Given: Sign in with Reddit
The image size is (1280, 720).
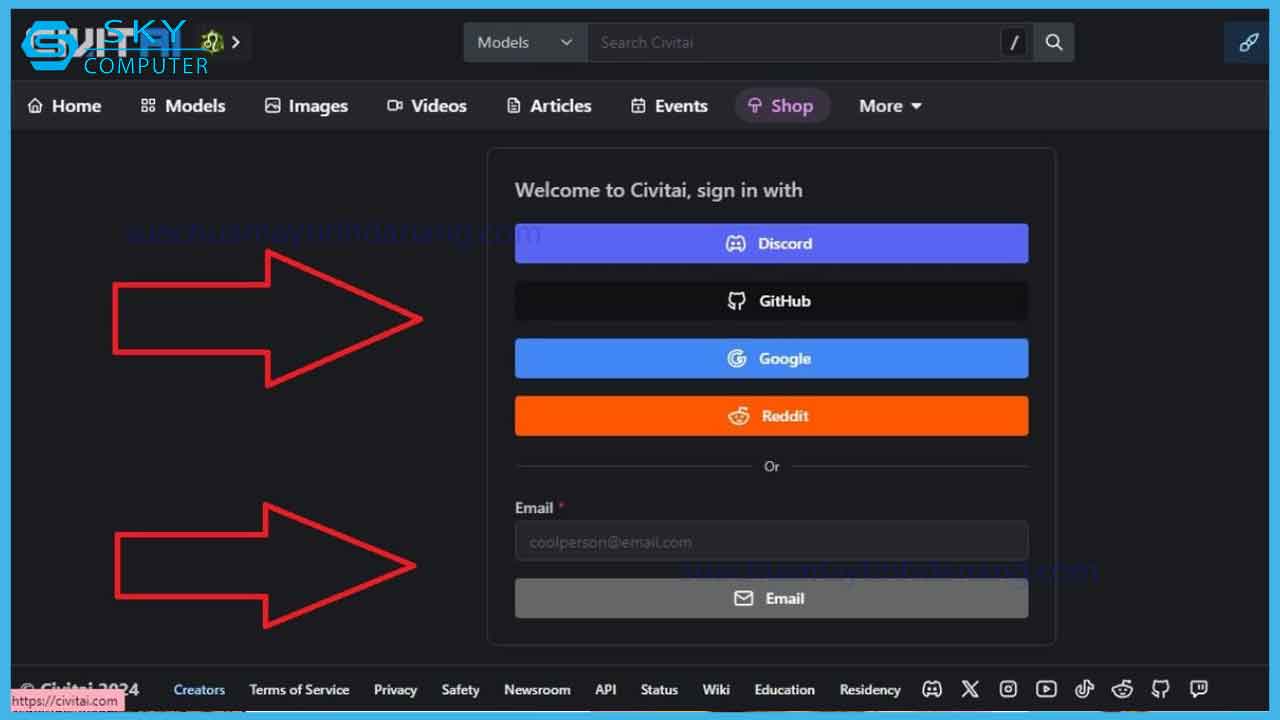Looking at the screenshot, I should click(x=771, y=416).
